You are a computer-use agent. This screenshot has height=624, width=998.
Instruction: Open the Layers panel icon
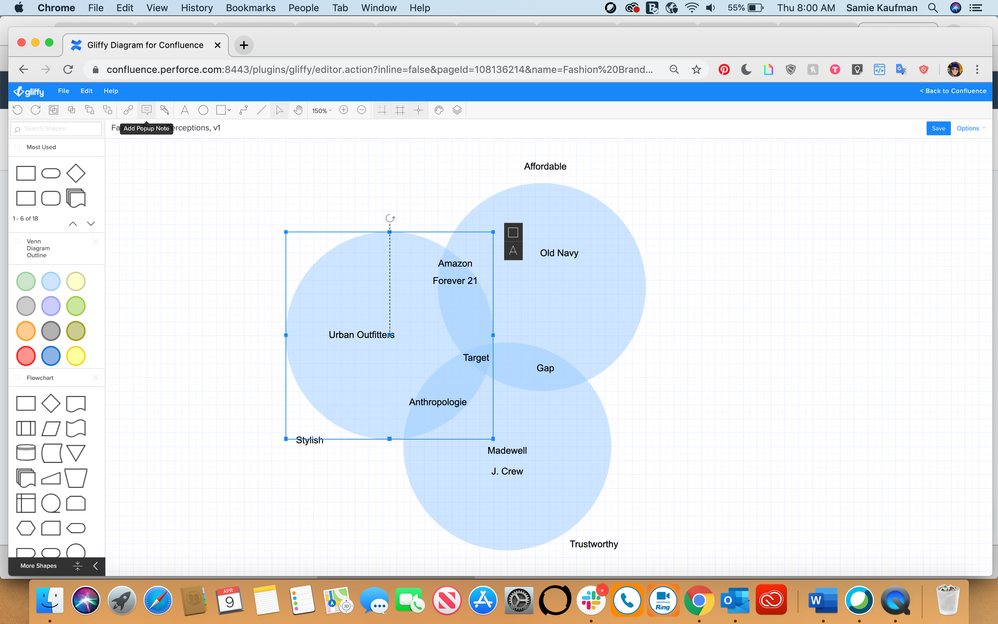pos(457,110)
